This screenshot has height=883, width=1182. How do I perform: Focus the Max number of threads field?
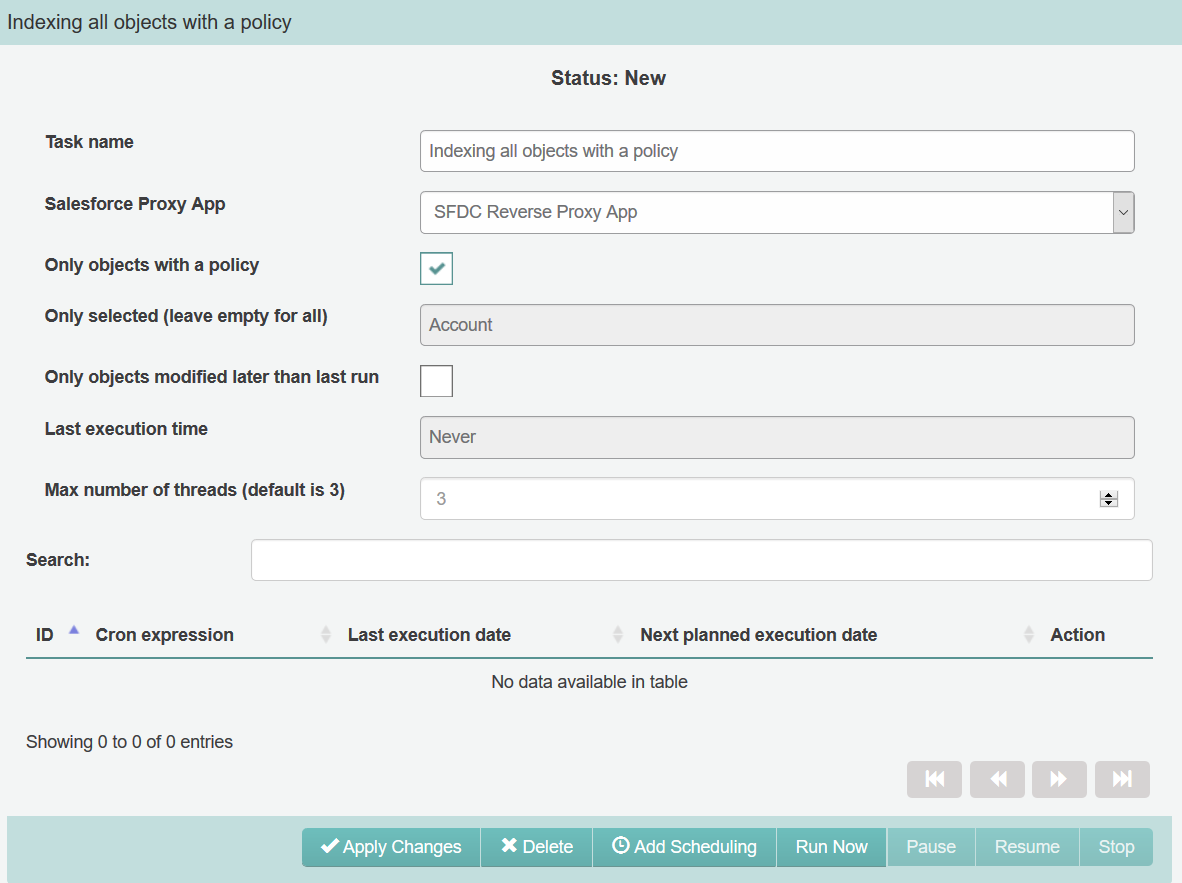[x=777, y=498]
